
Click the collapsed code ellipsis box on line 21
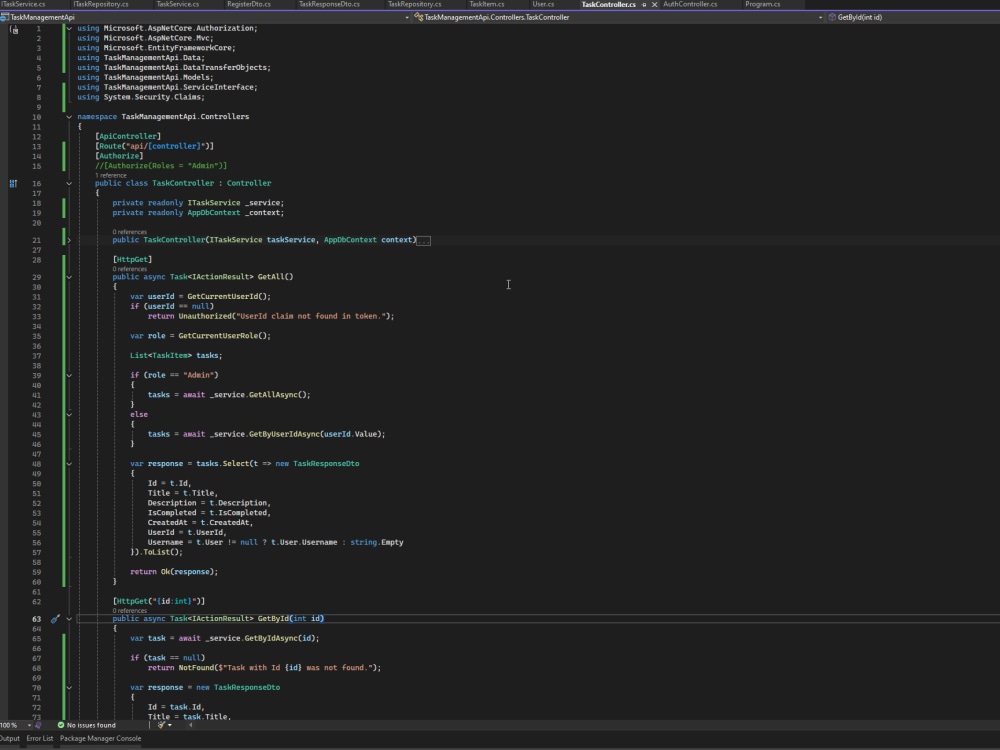(x=423, y=240)
